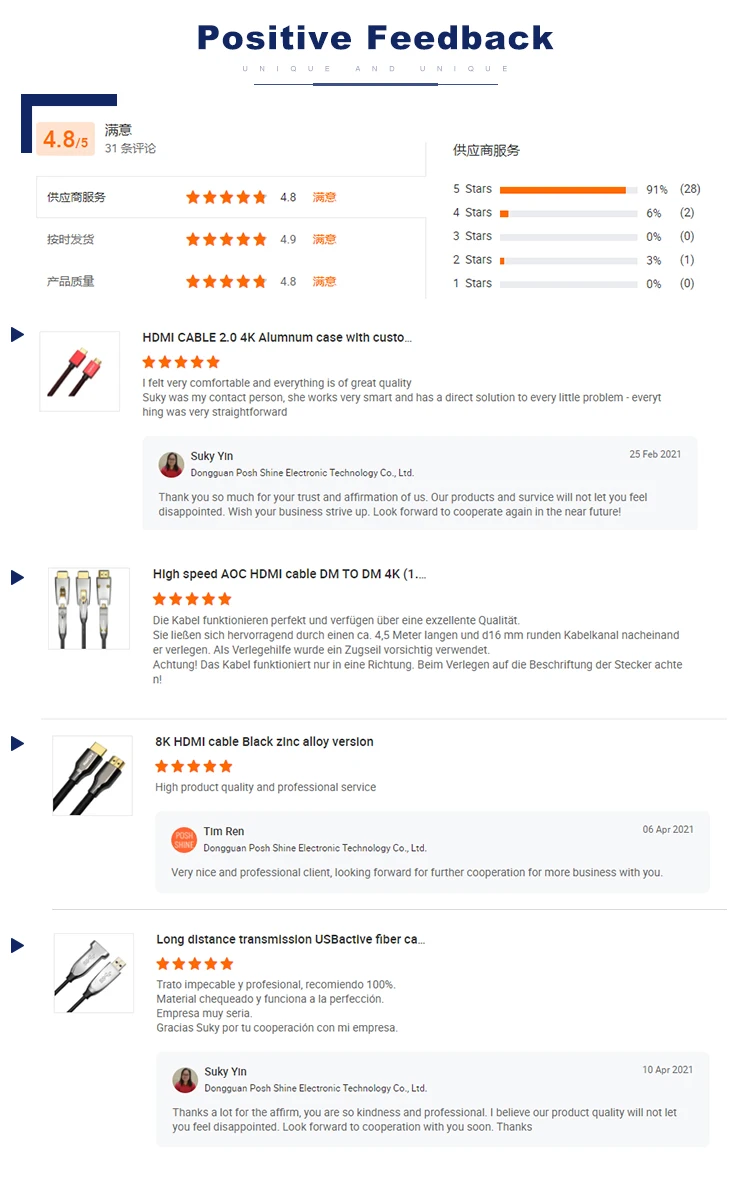Click Suky Yin's avatar in 25 Feb reply
This screenshot has height=1187, width=750.
171,464
